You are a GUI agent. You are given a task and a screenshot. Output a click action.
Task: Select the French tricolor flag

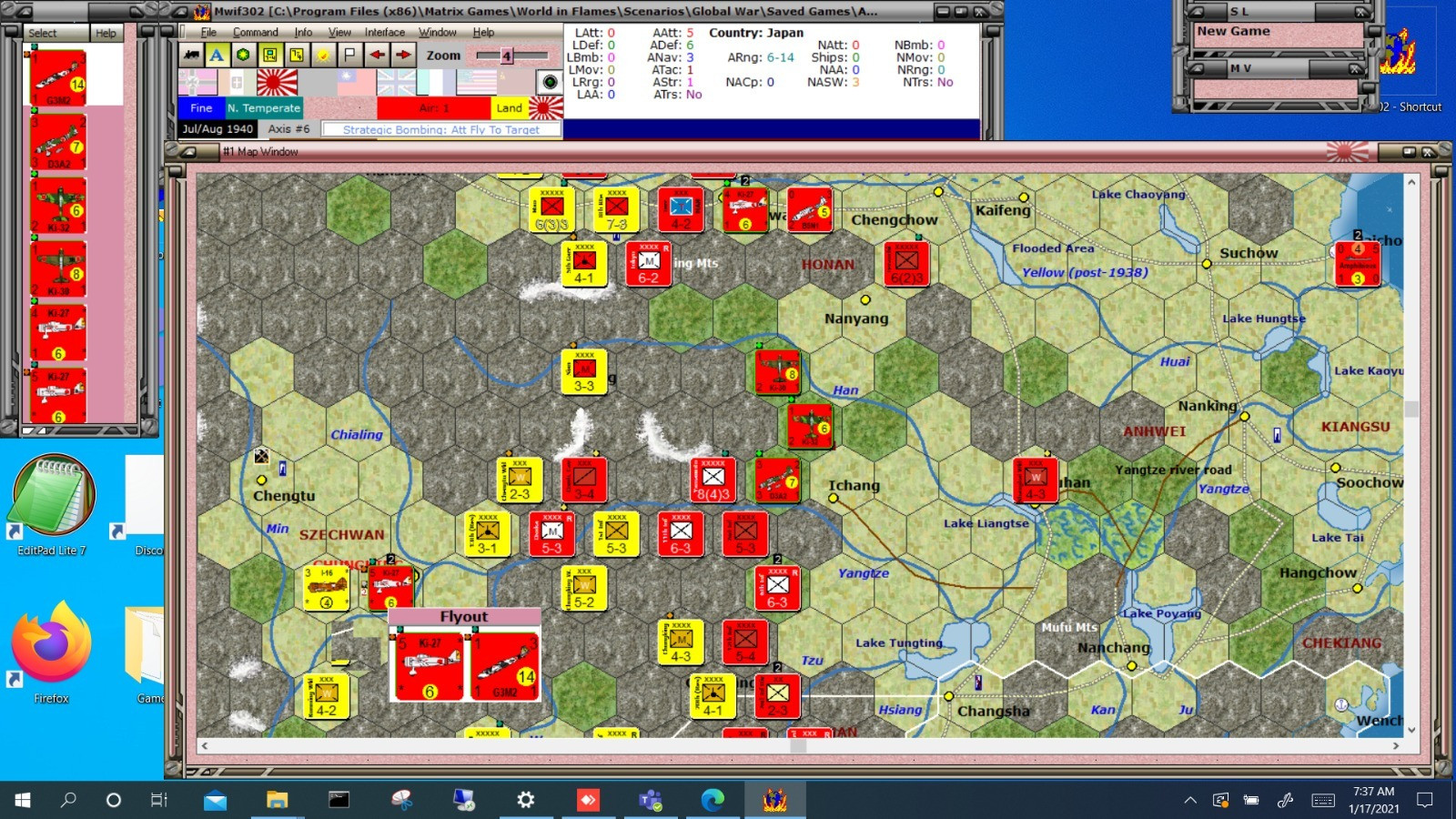(x=437, y=82)
